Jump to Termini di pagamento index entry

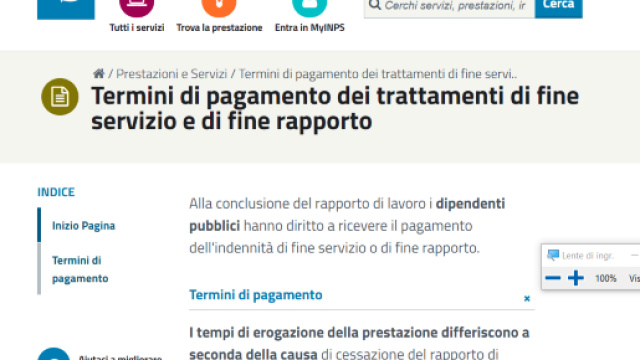click(80, 269)
